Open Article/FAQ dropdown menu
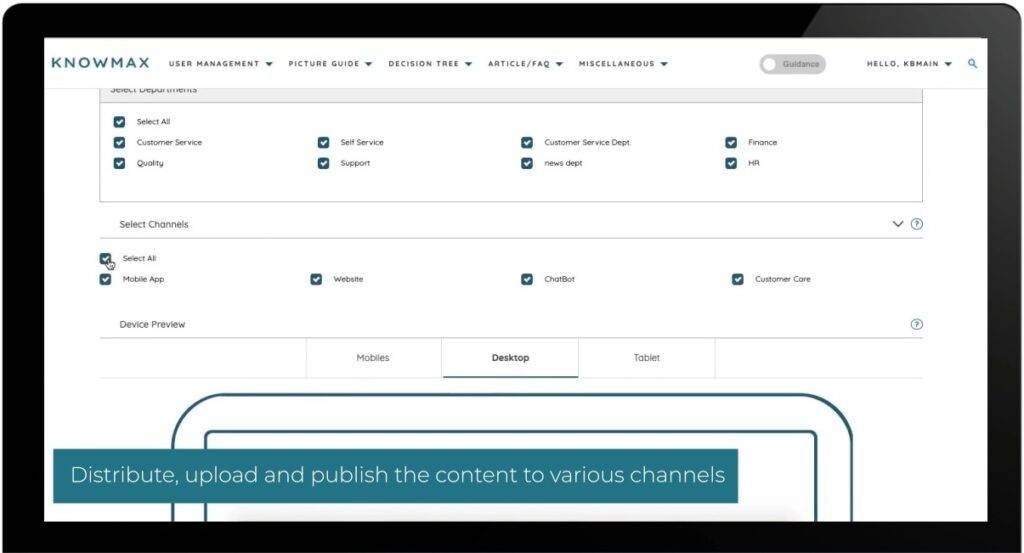 pyautogui.click(x=526, y=64)
